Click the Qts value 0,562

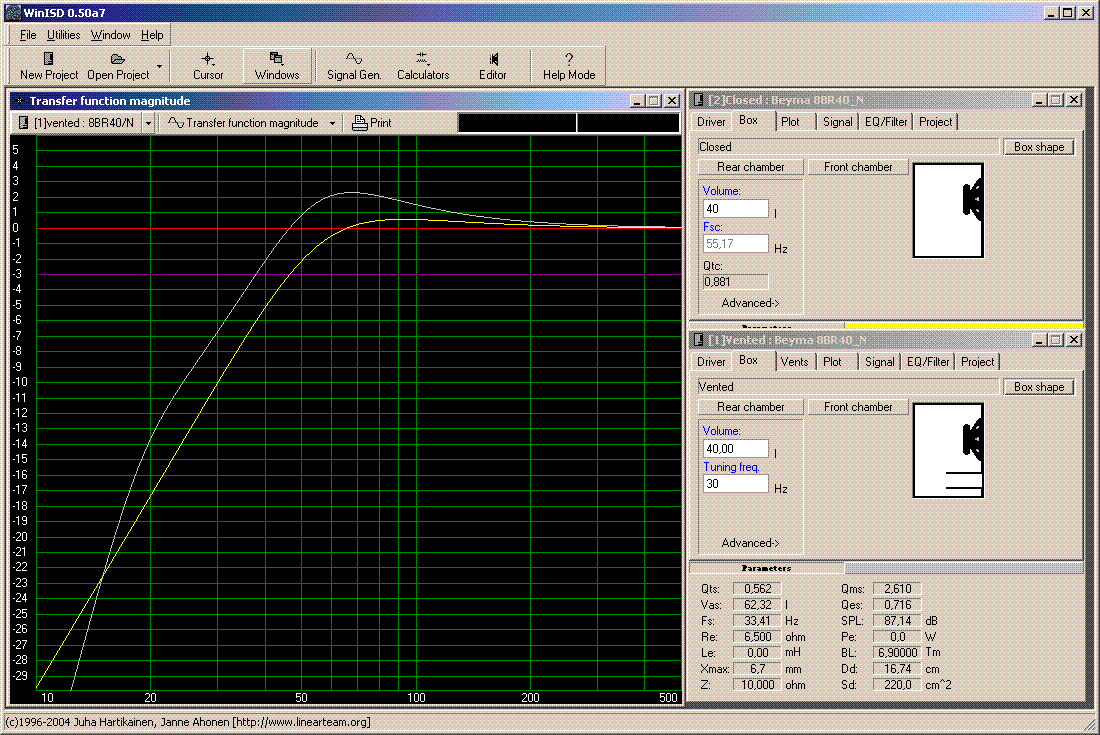[757, 589]
